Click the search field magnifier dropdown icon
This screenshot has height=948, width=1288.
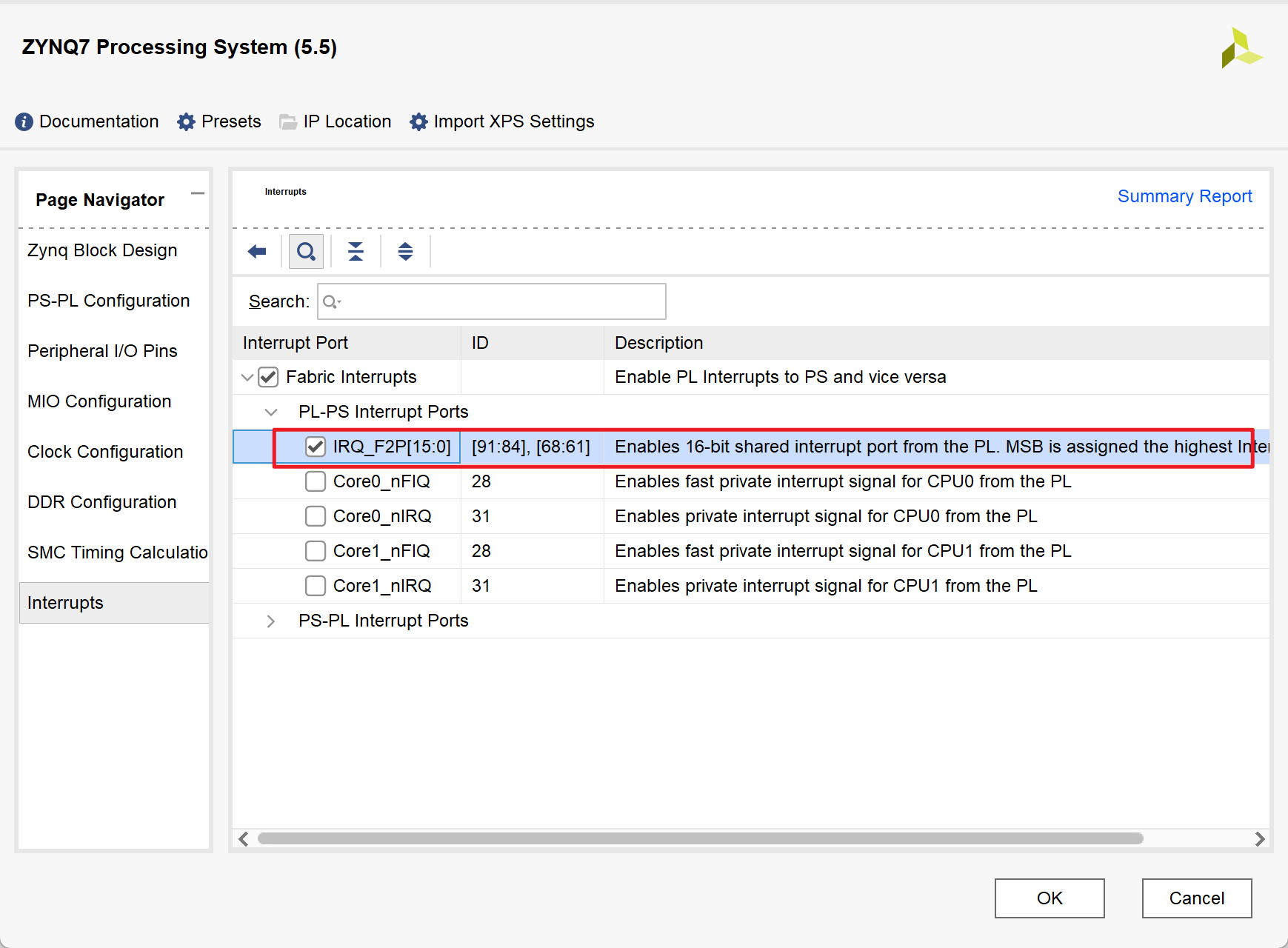pyautogui.click(x=331, y=301)
